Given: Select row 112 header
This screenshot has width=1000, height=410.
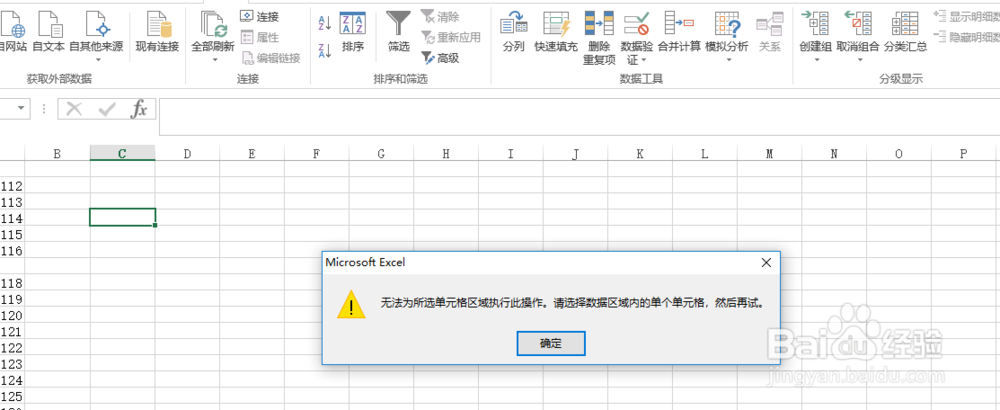Looking at the screenshot, I should pos(12,186).
